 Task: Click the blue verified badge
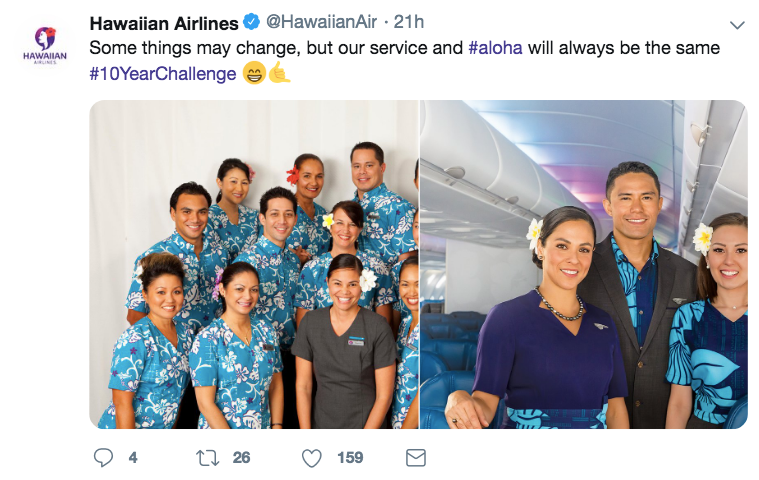click(251, 22)
